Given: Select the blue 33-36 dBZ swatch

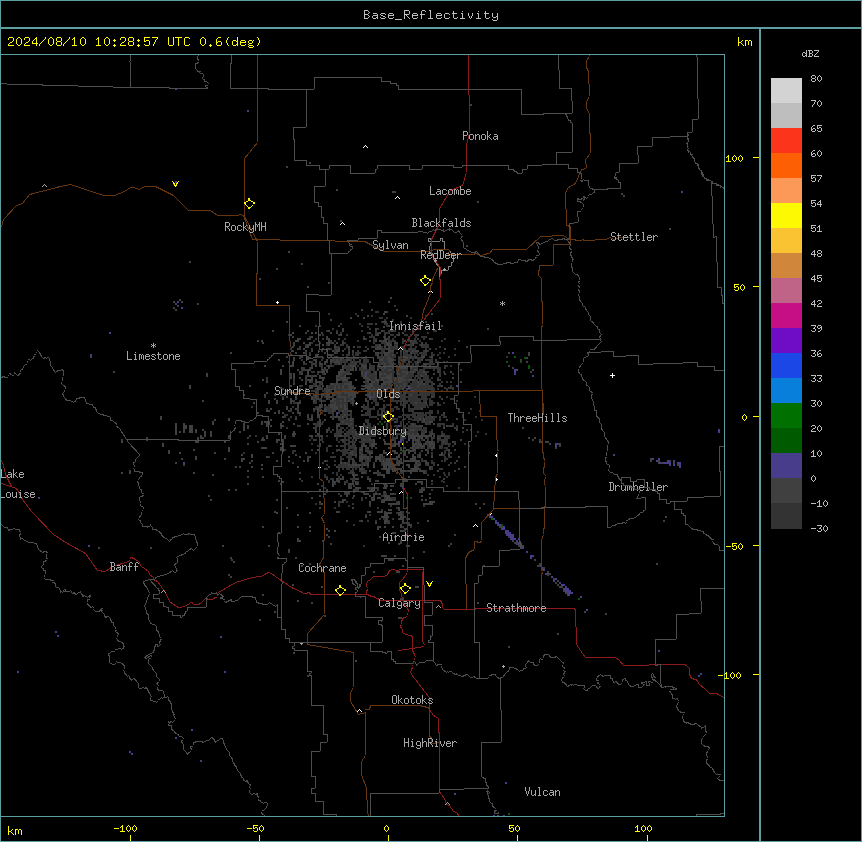Looking at the screenshot, I should click(786, 365).
